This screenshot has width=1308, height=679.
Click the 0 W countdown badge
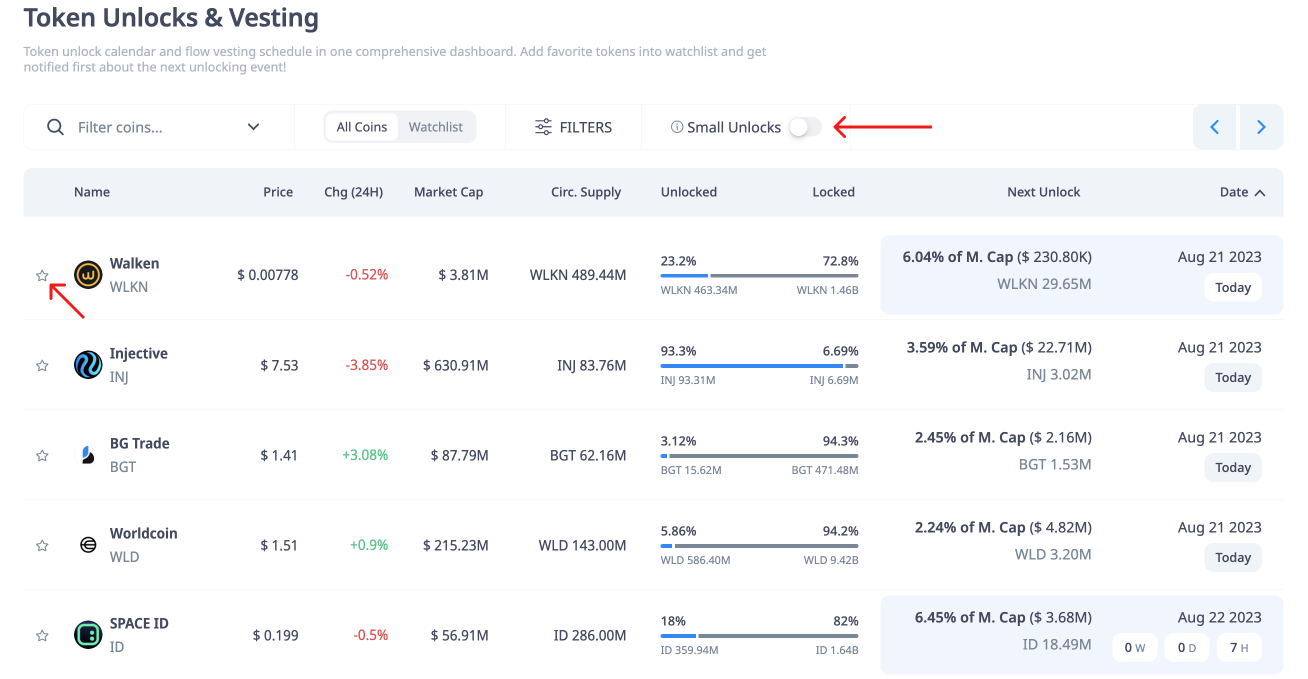point(1135,647)
